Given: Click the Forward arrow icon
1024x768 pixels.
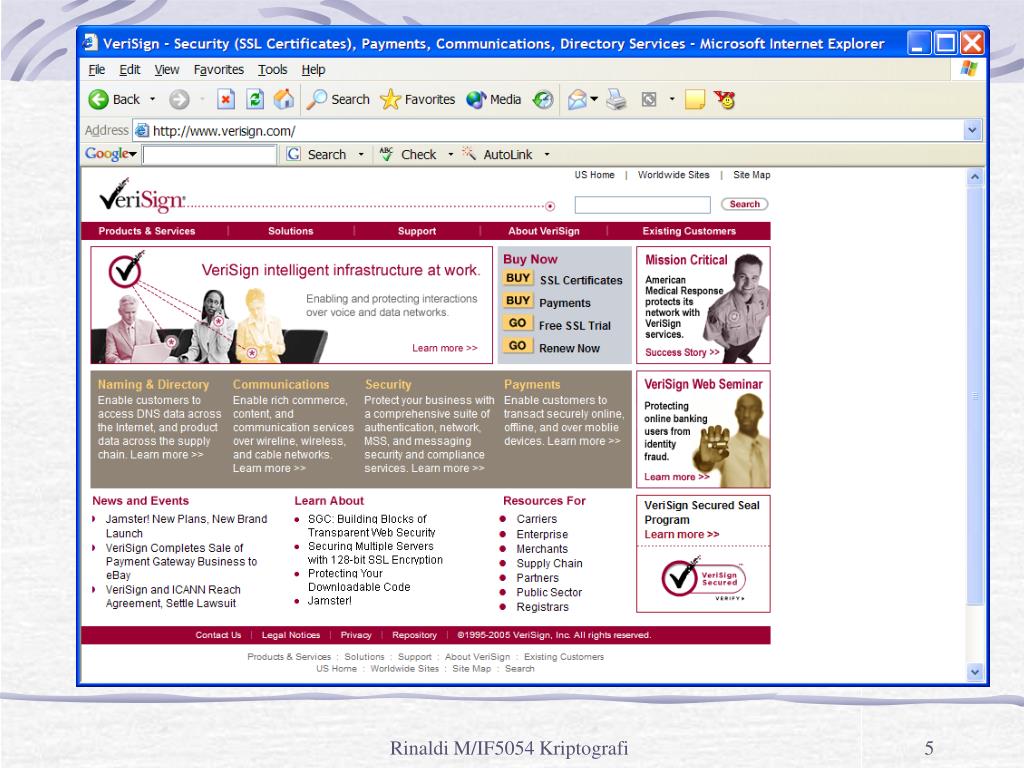Looking at the screenshot, I should coord(179,99).
